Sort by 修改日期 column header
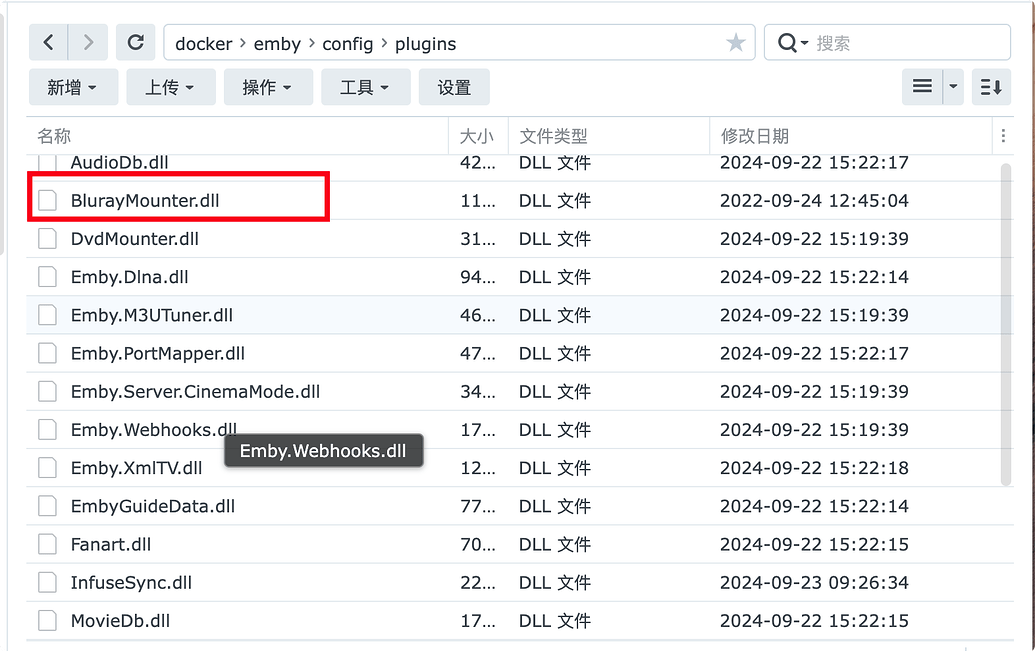The image size is (1035, 651). [851, 136]
